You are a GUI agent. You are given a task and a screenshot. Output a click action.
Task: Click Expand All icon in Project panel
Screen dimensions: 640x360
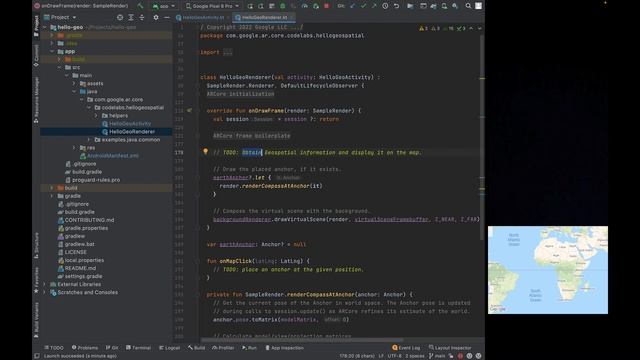pyautogui.click(x=131, y=18)
